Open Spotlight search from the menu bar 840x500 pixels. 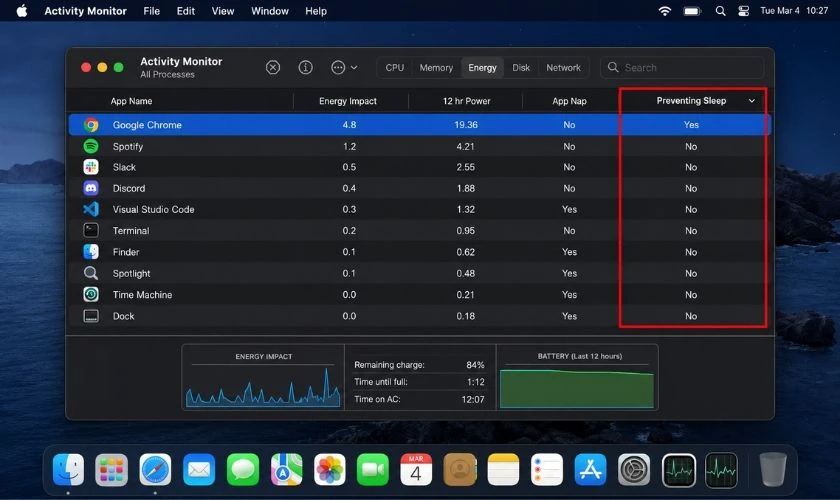(x=721, y=11)
